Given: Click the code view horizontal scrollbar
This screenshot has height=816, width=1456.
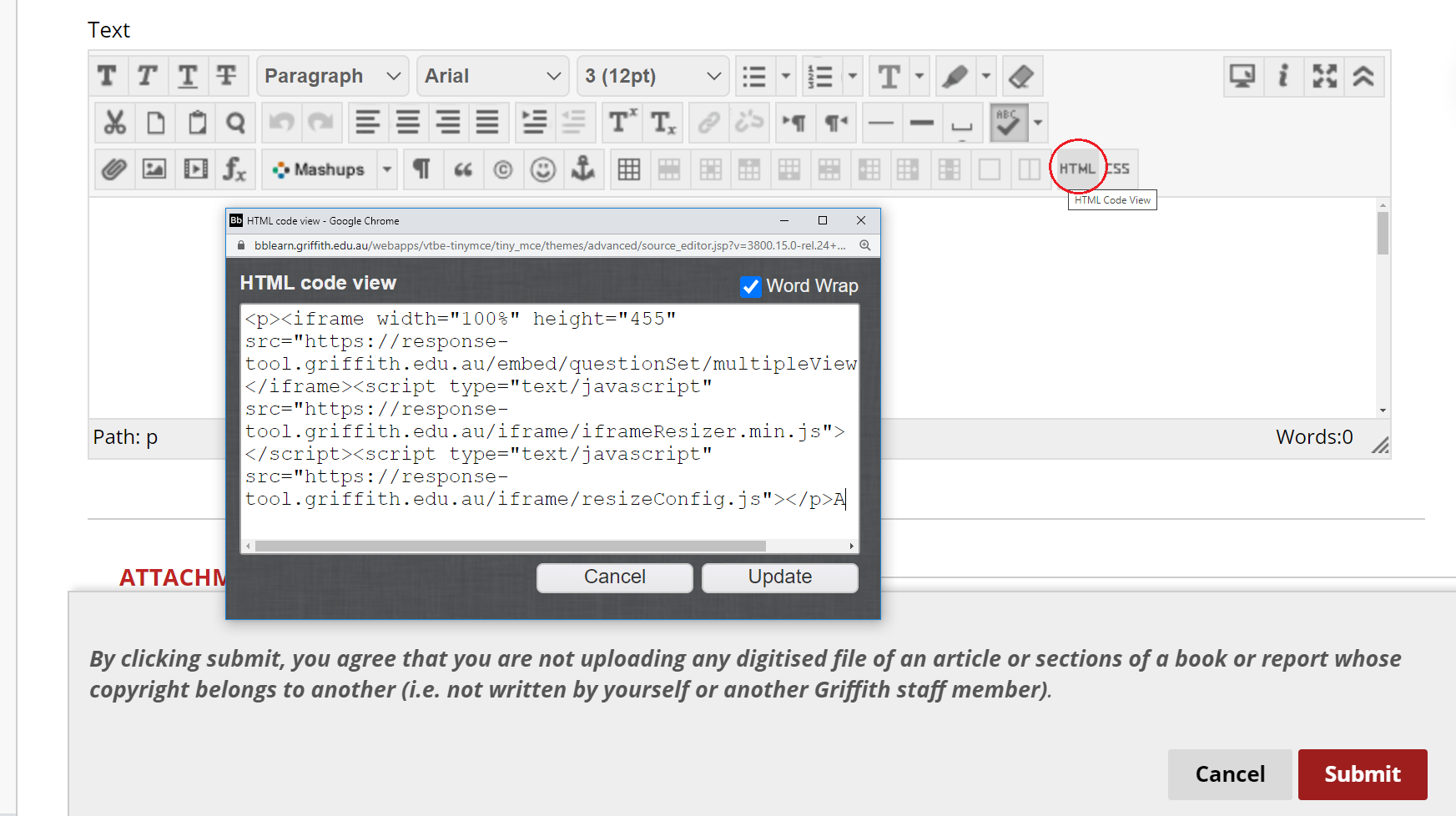Looking at the screenshot, I should [511, 547].
